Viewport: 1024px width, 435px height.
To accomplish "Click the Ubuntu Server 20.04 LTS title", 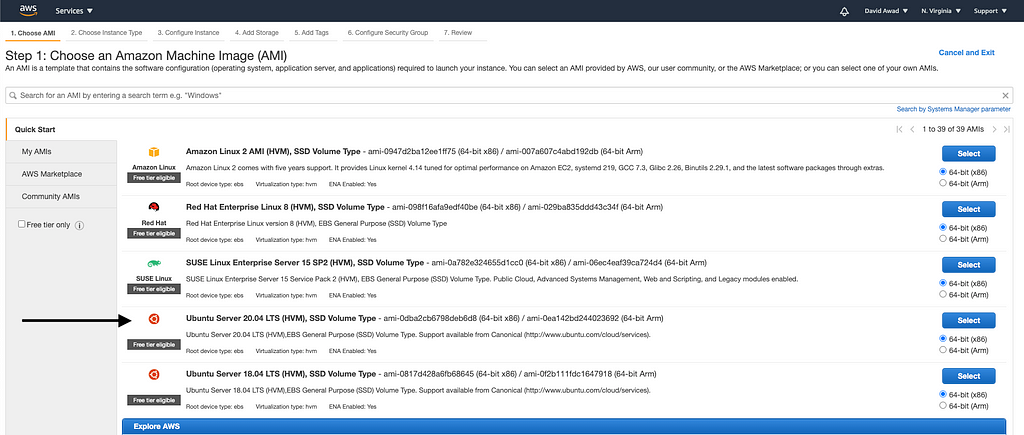I will (x=281, y=318).
